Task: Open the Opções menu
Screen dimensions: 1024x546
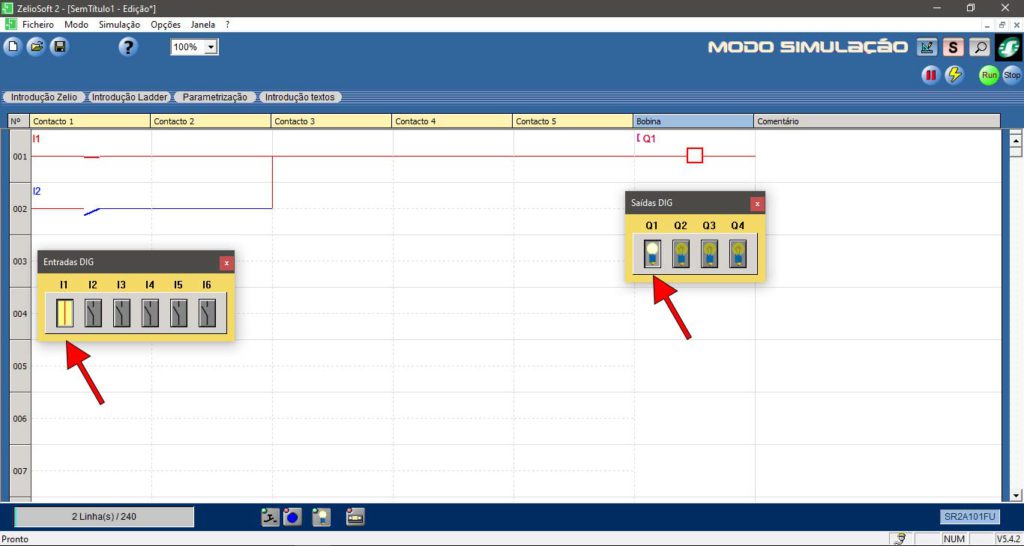Action: click(x=166, y=23)
